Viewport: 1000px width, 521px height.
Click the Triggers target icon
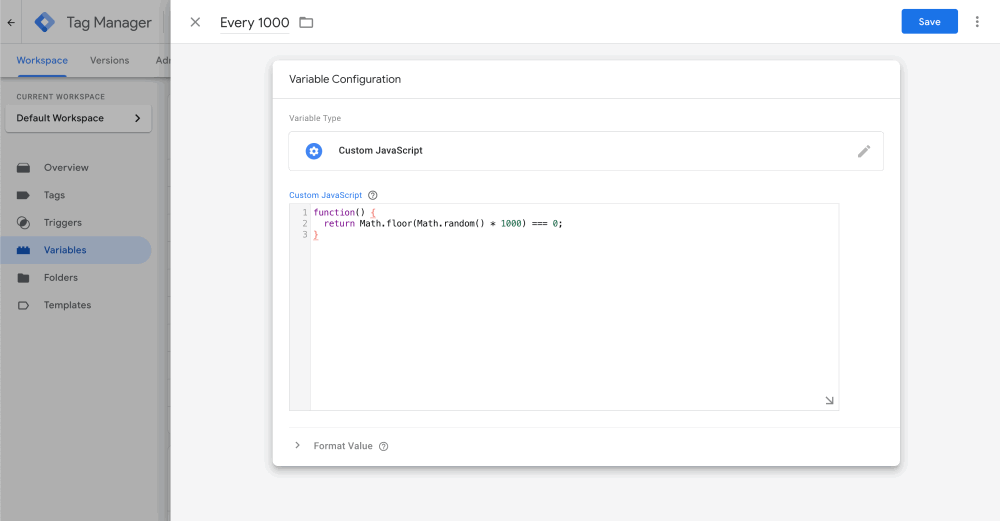point(24,223)
